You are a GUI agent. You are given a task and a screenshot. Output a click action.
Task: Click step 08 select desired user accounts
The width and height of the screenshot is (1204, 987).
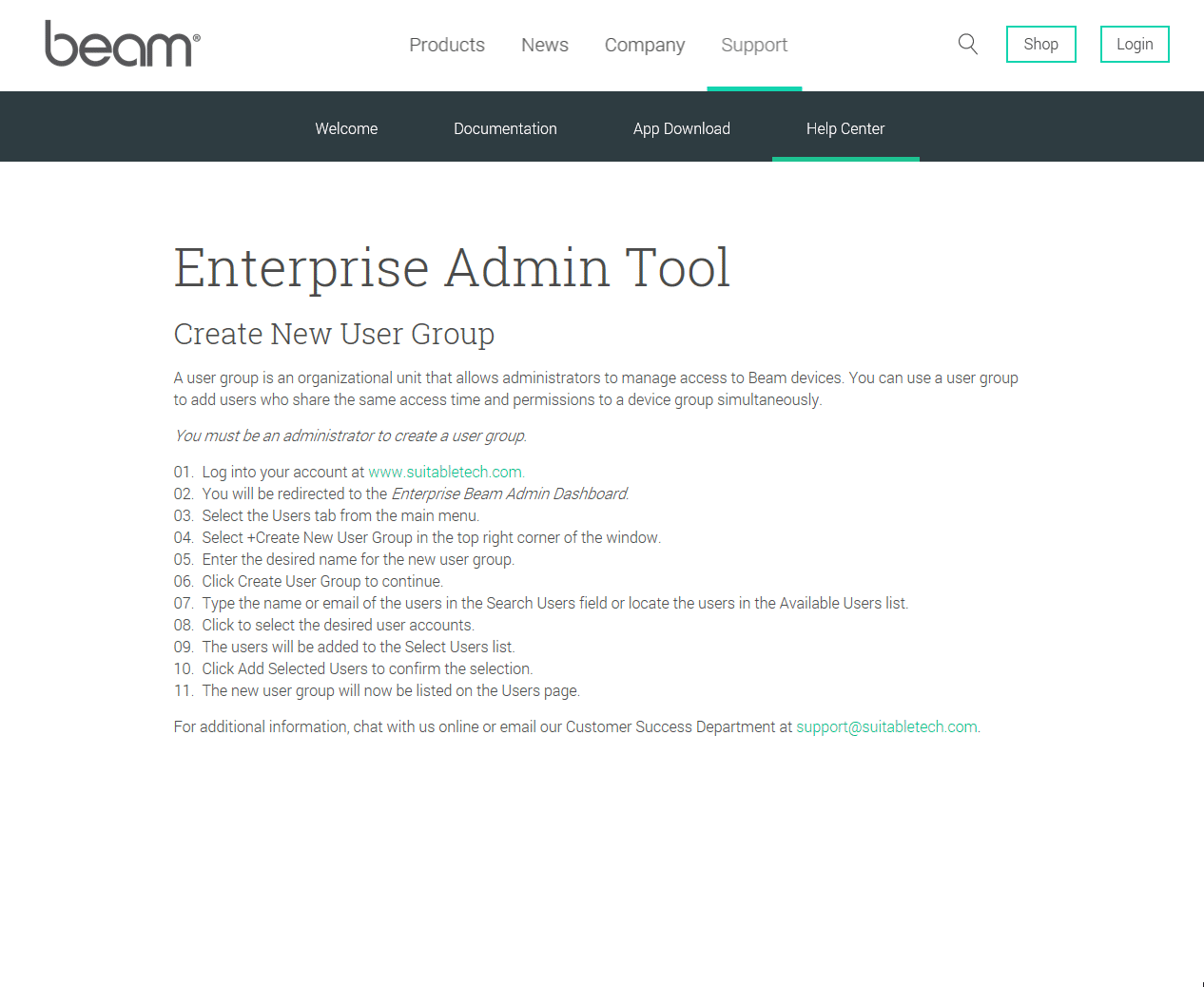(x=324, y=625)
